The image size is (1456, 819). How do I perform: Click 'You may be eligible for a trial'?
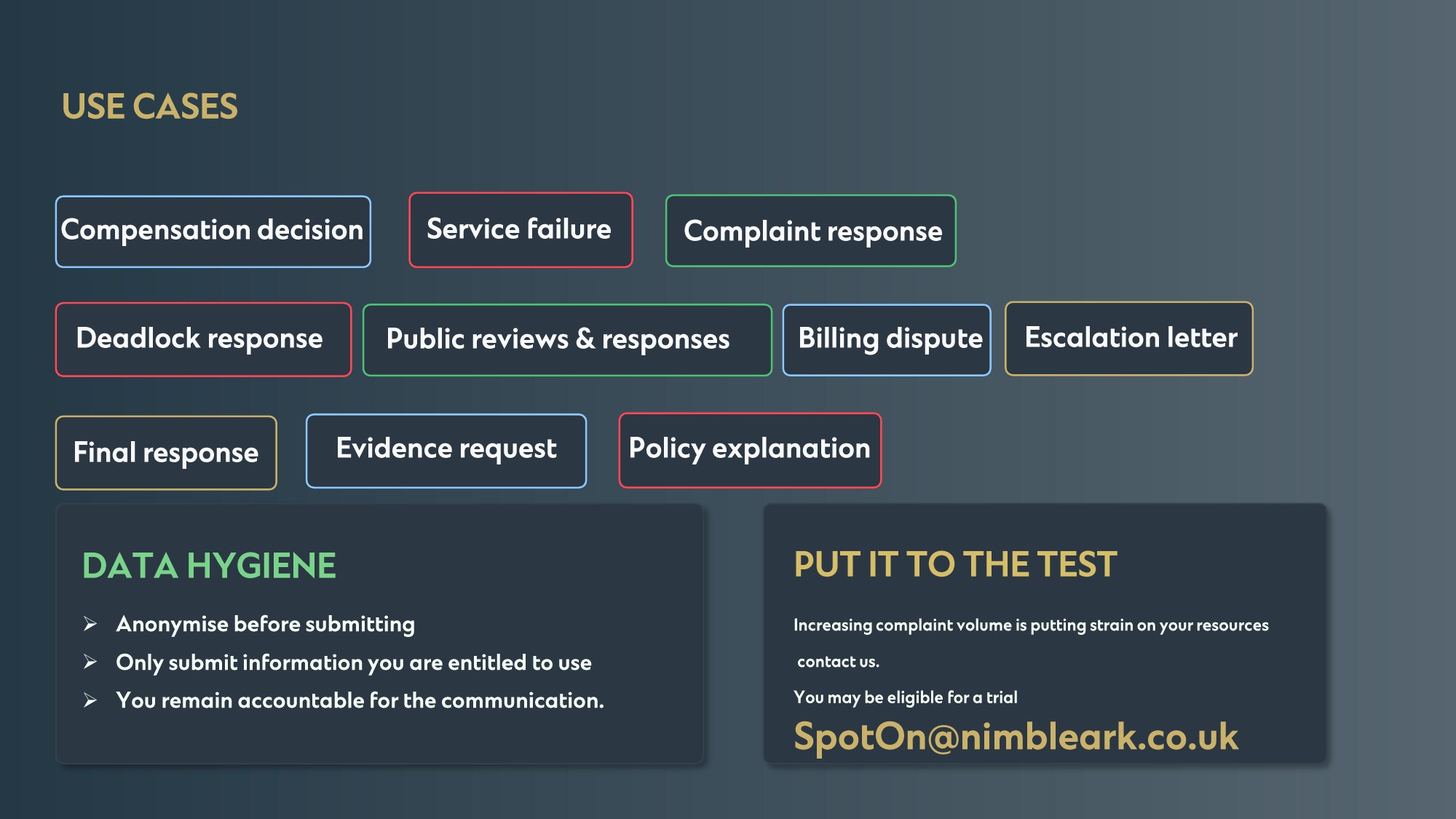click(906, 697)
